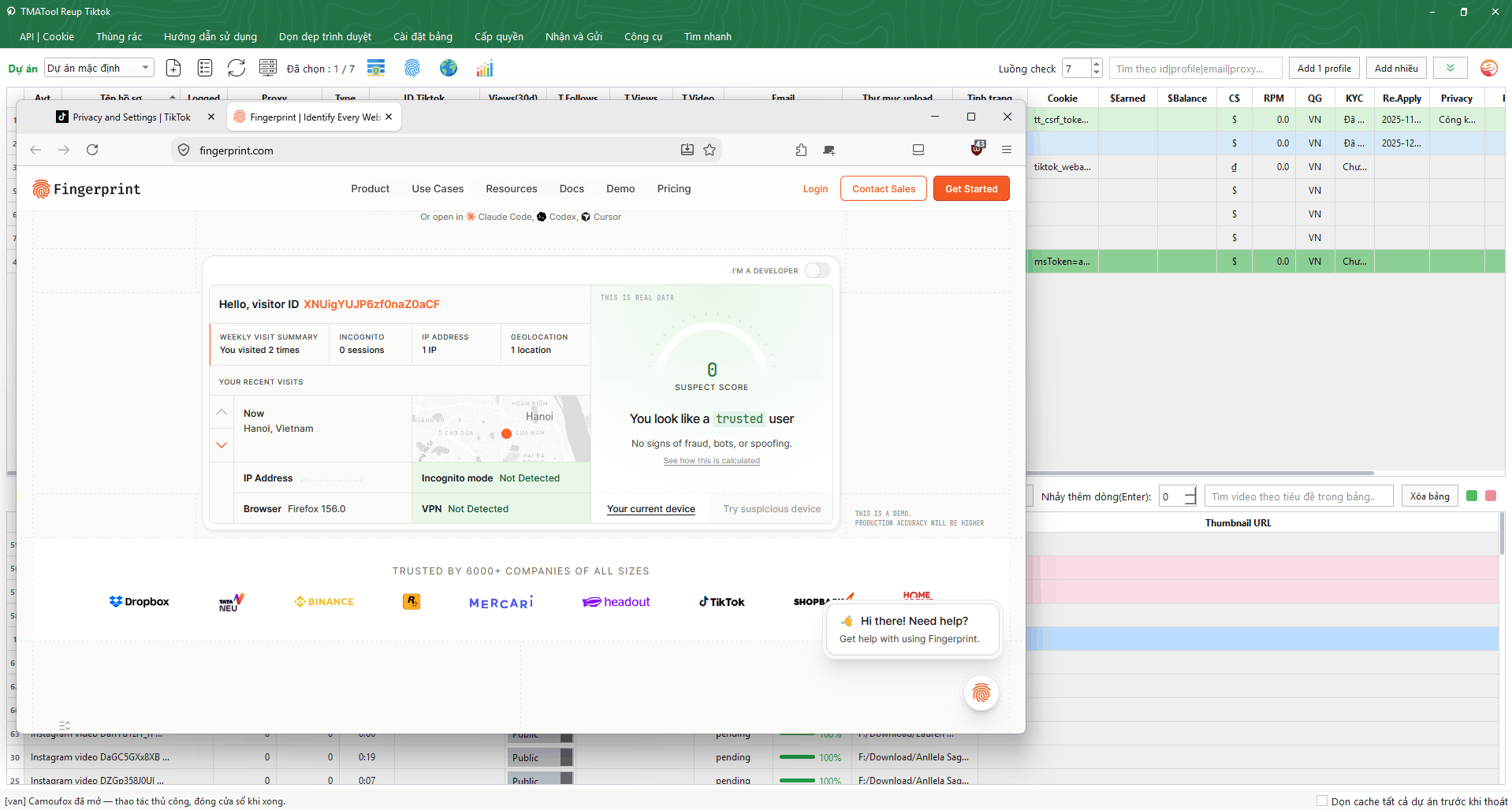Check 'Dọn cache tất cả dự án' checkbox

(x=1322, y=801)
